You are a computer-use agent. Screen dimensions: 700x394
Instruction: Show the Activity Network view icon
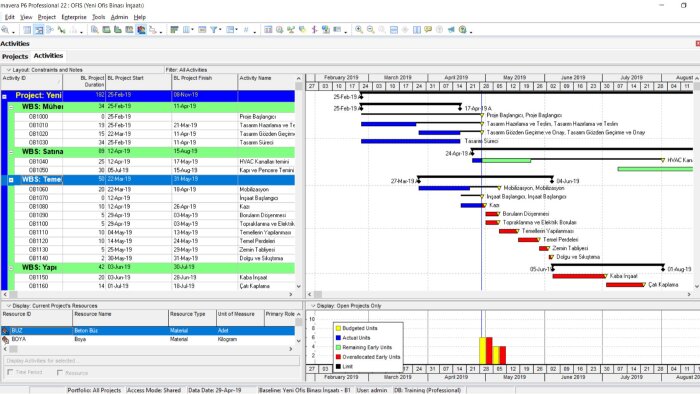[50, 30]
